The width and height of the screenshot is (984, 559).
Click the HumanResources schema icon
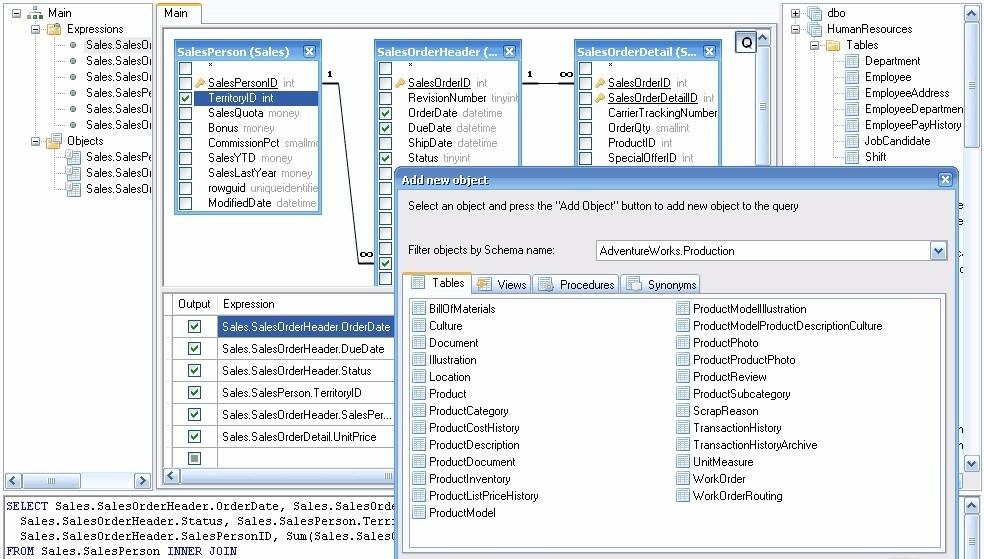[815, 29]
